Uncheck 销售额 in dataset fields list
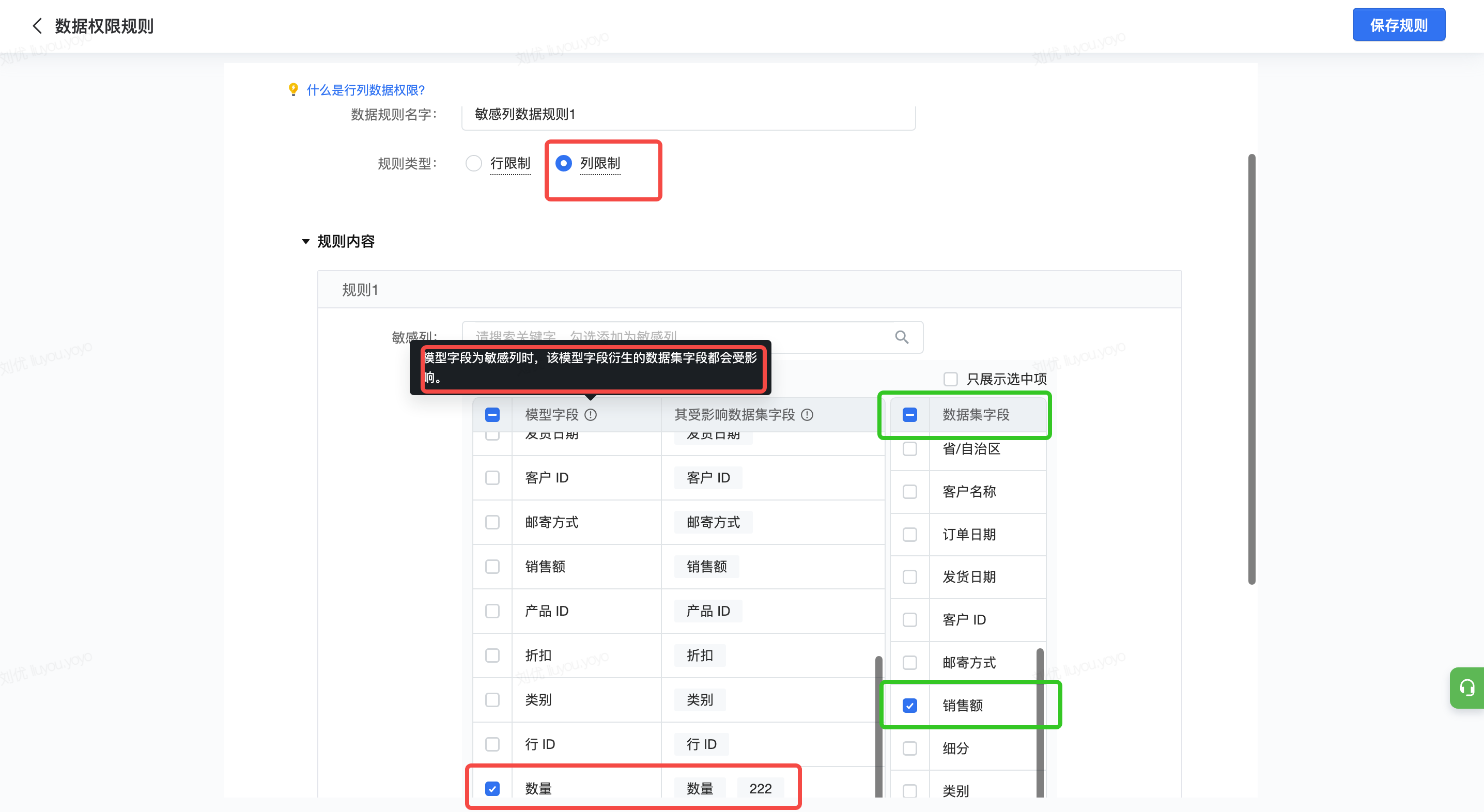The width and height of the screenshot is (1484, 812). [909, 706]
